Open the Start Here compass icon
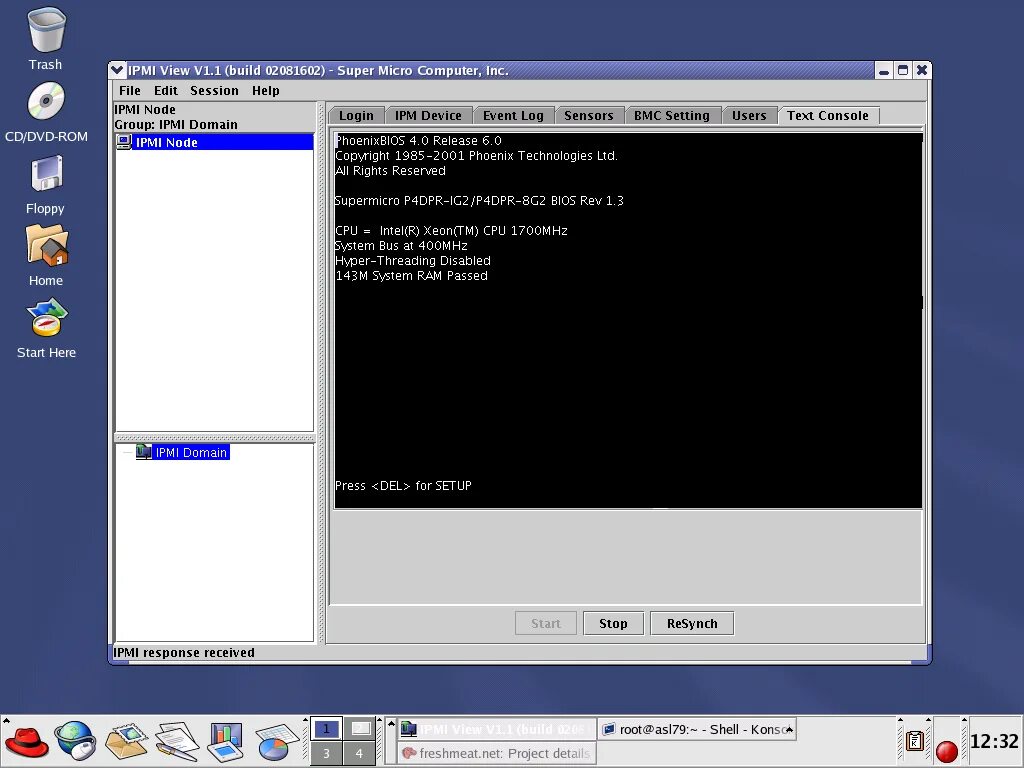Image resolution: width=1024 pixels, height=768 pixels. (x=46, y=317)
